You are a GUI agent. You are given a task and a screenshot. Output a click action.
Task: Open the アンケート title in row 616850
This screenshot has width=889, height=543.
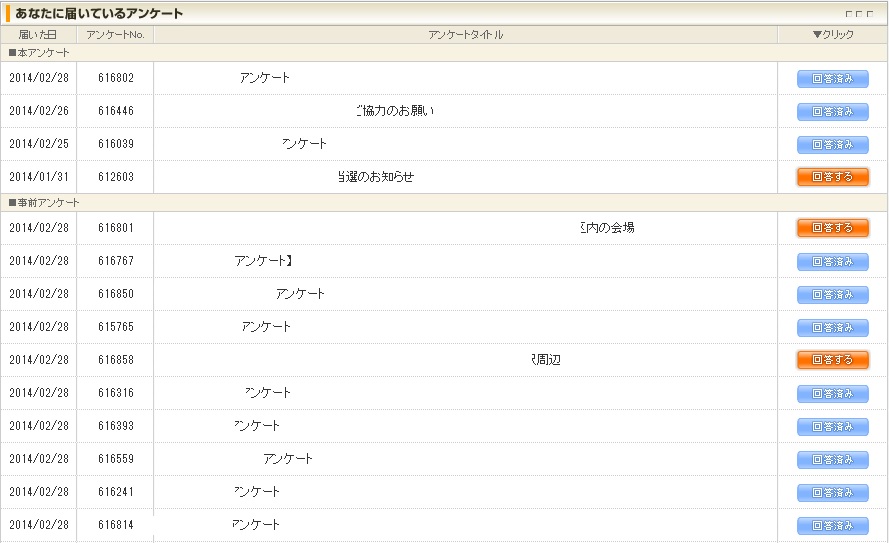pos(300,294)
